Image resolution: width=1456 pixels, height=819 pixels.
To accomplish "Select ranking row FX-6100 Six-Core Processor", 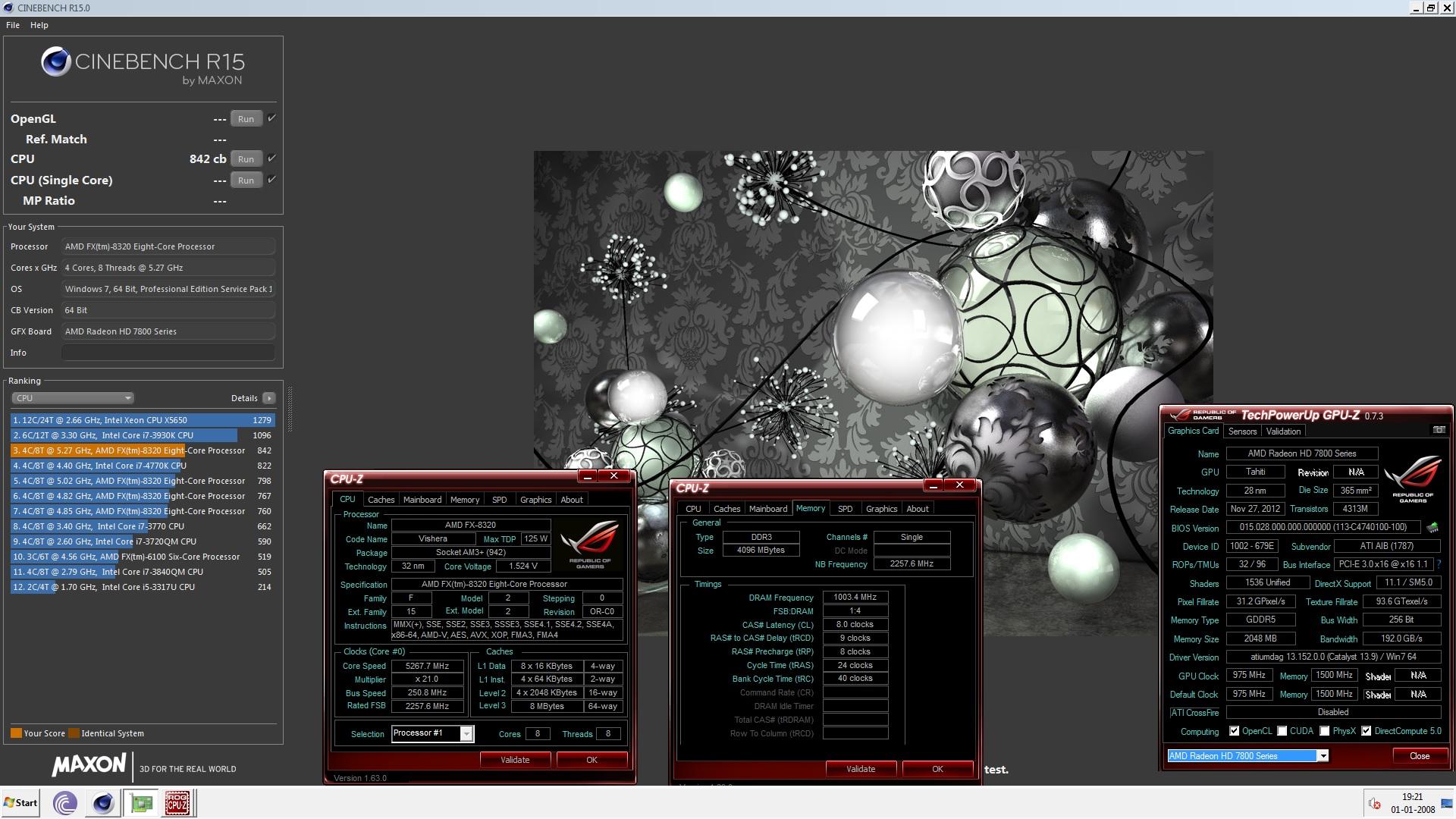I will (x=143, y=557).
